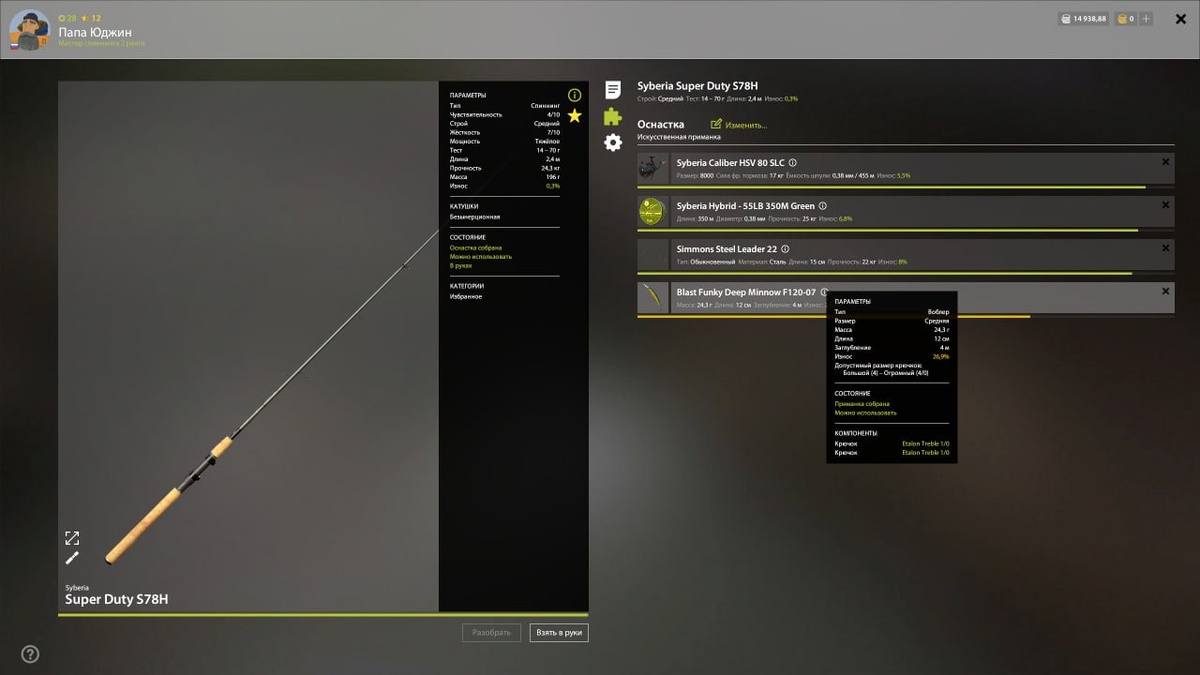Click the star rank 12 indicator

pyautogui.click(x=91, y=18)
